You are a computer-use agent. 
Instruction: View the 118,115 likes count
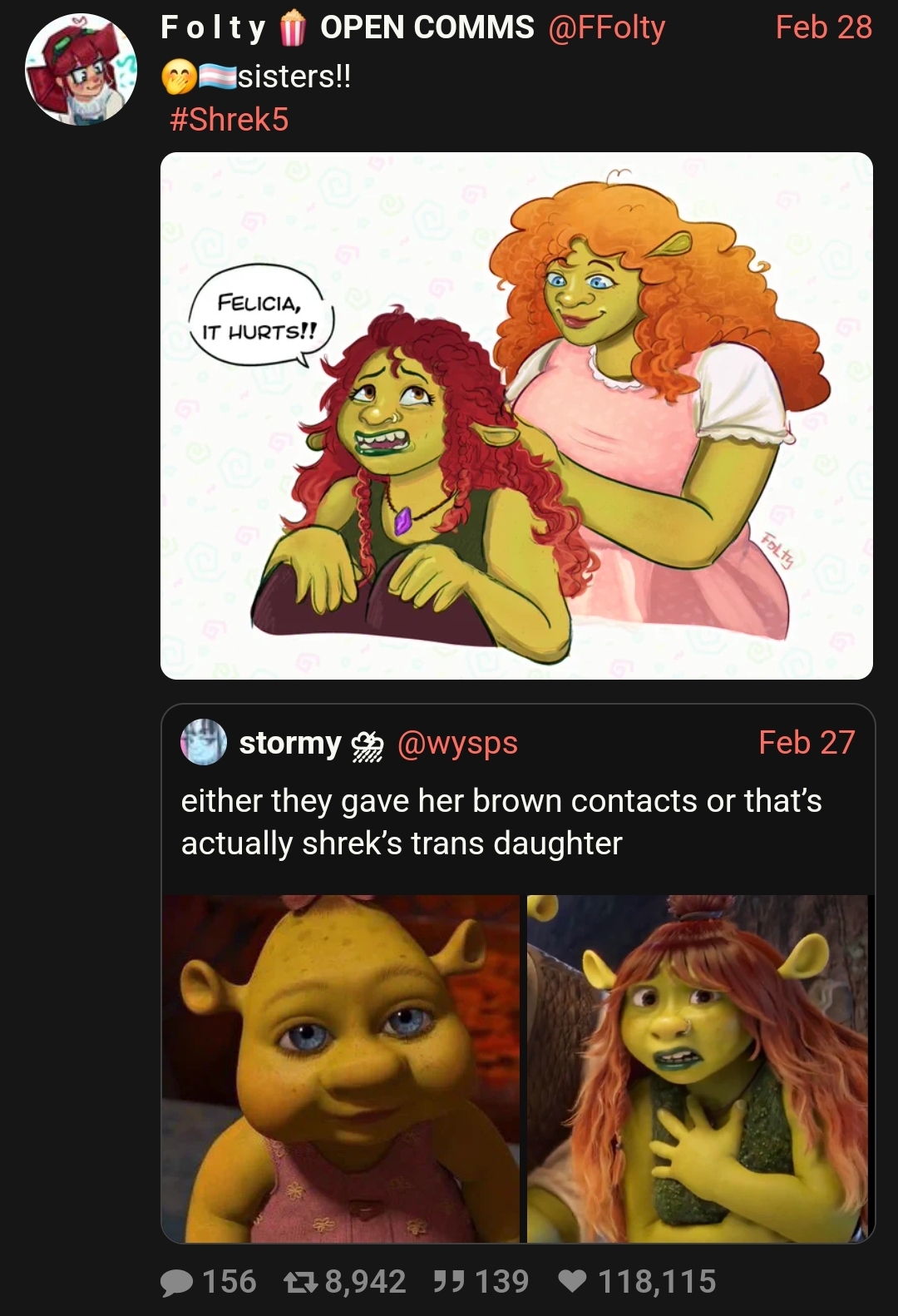click(657, 1282)
